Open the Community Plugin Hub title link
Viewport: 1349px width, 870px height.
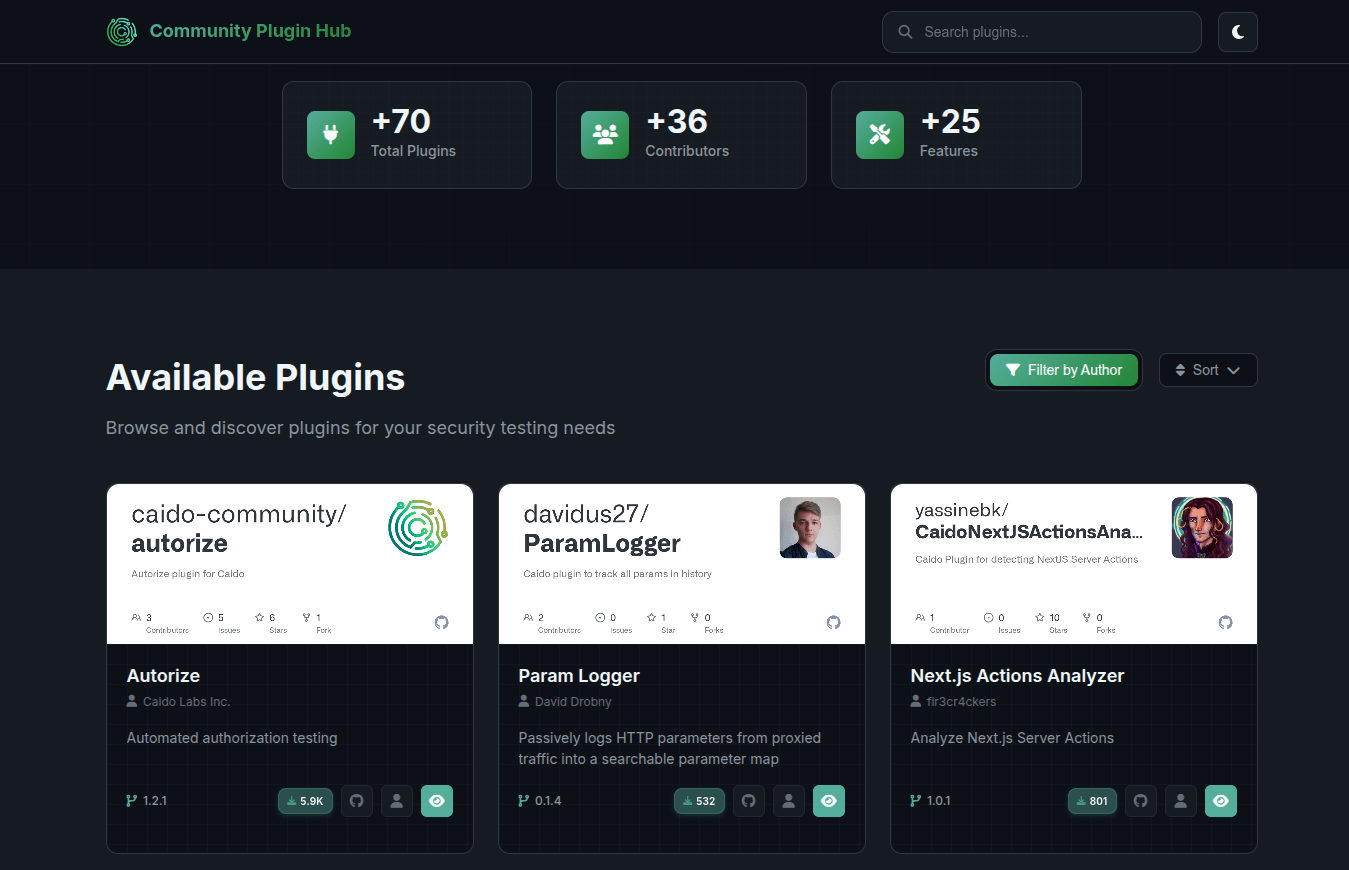click(250, 31)
